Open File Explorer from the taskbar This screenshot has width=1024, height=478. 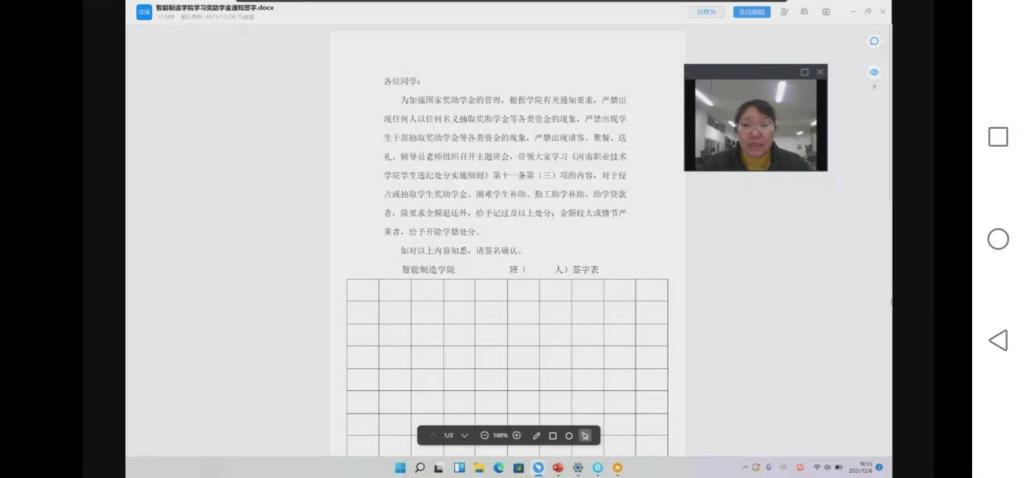479,467
